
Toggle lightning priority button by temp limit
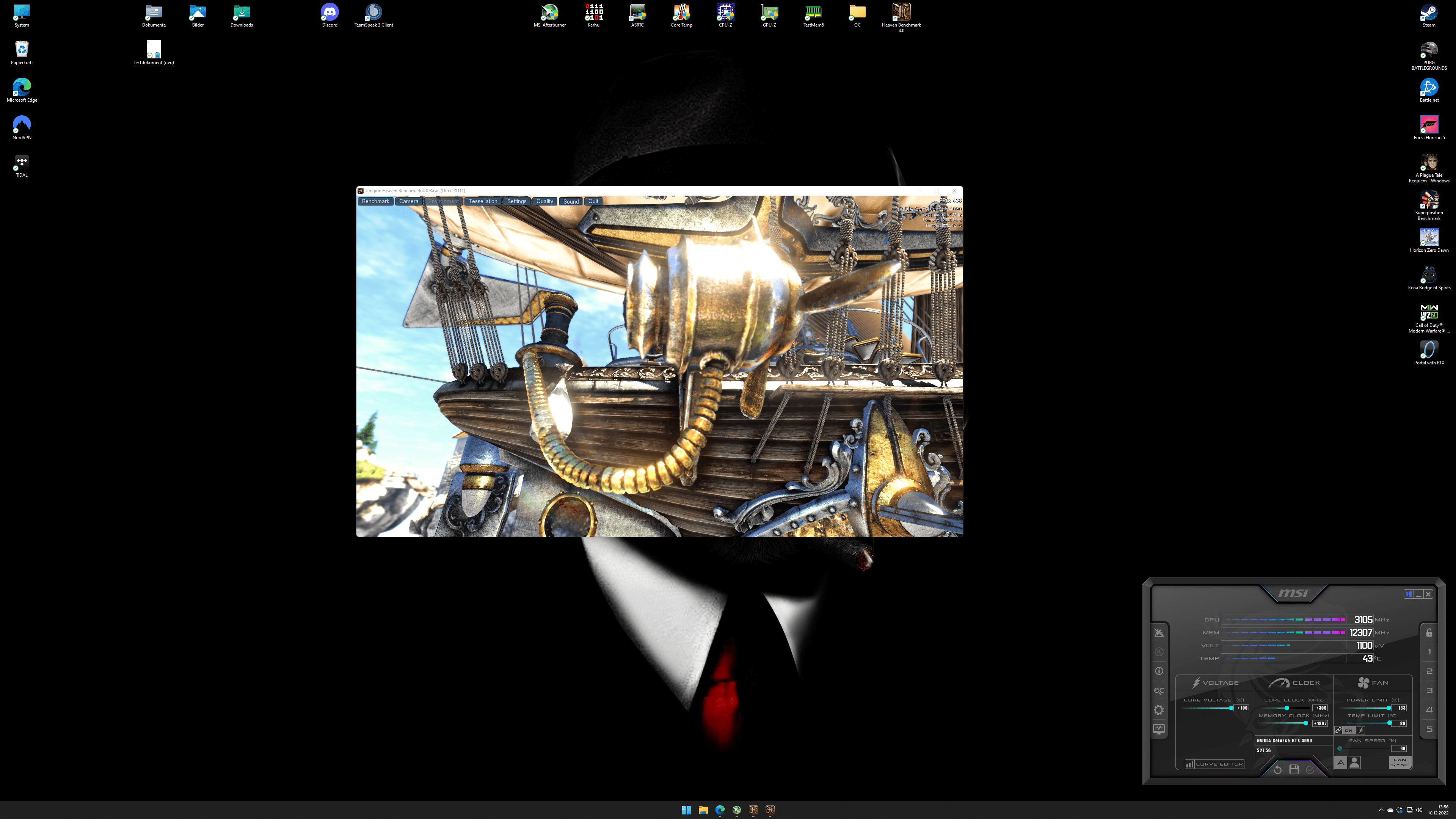click(1361, 730)
